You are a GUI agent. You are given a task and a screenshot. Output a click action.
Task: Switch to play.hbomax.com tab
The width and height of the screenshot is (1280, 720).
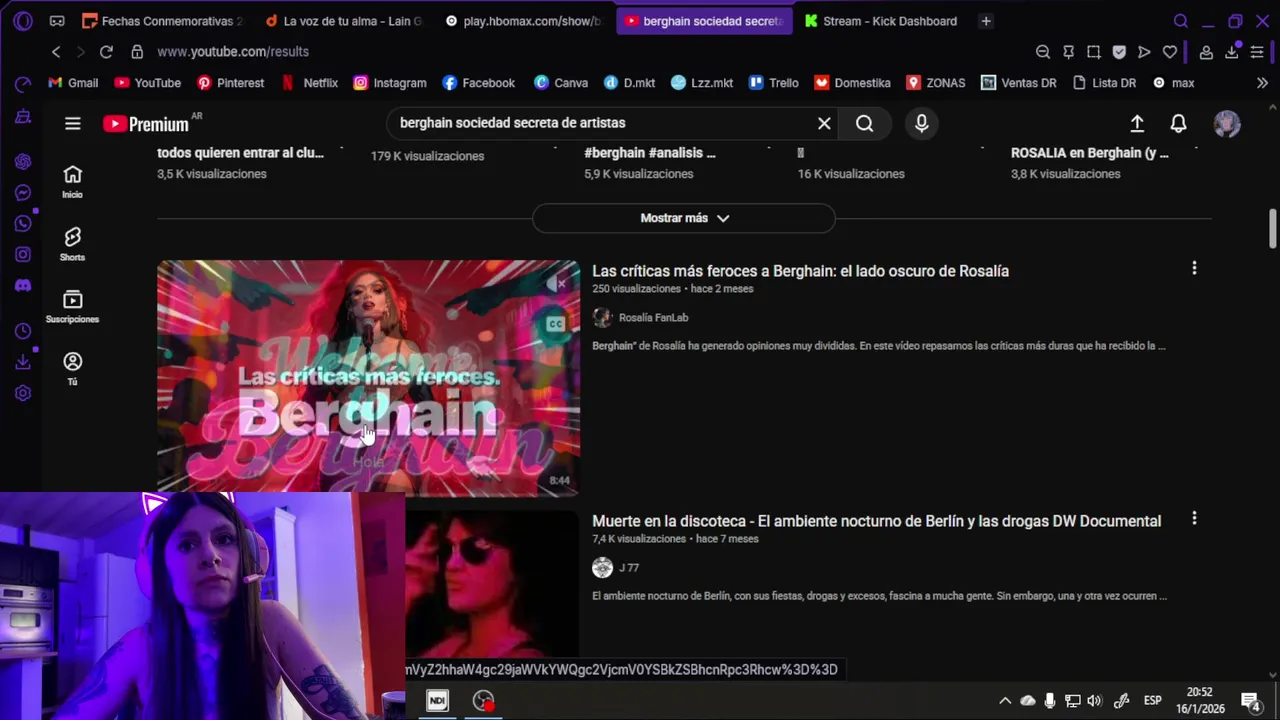click(523, 21)
